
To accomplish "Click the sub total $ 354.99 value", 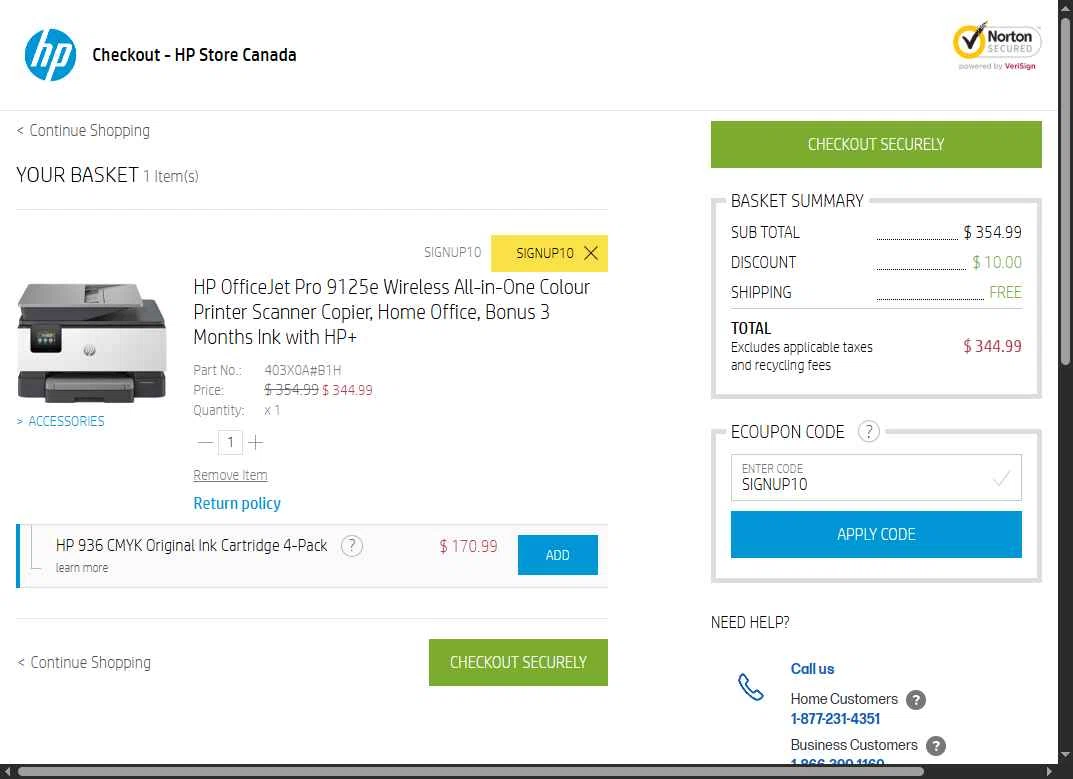I will click(x=992, y=232).
